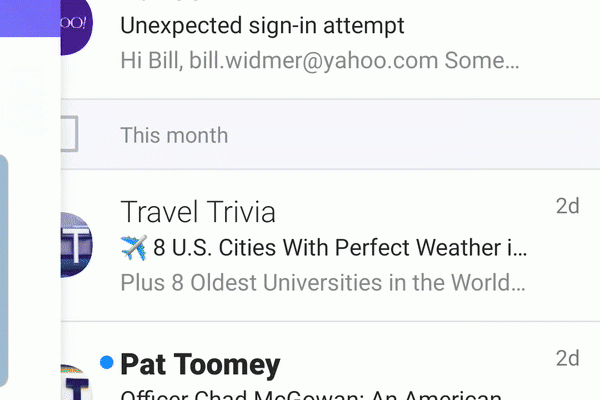
Task: Click the blue unread dot by Pat Toomey
Action: 107,361
